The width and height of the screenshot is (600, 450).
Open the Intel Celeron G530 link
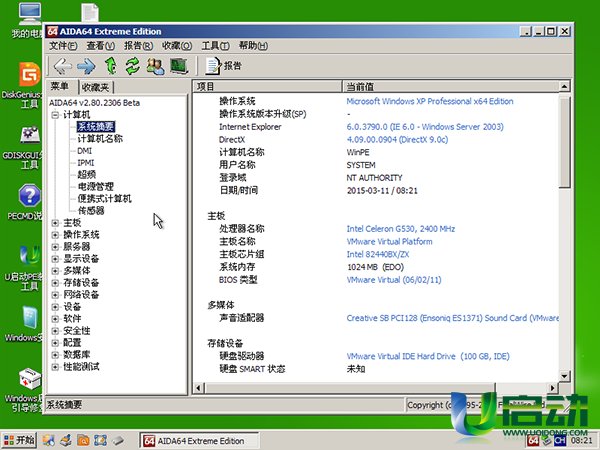click(x=401, y=229)
